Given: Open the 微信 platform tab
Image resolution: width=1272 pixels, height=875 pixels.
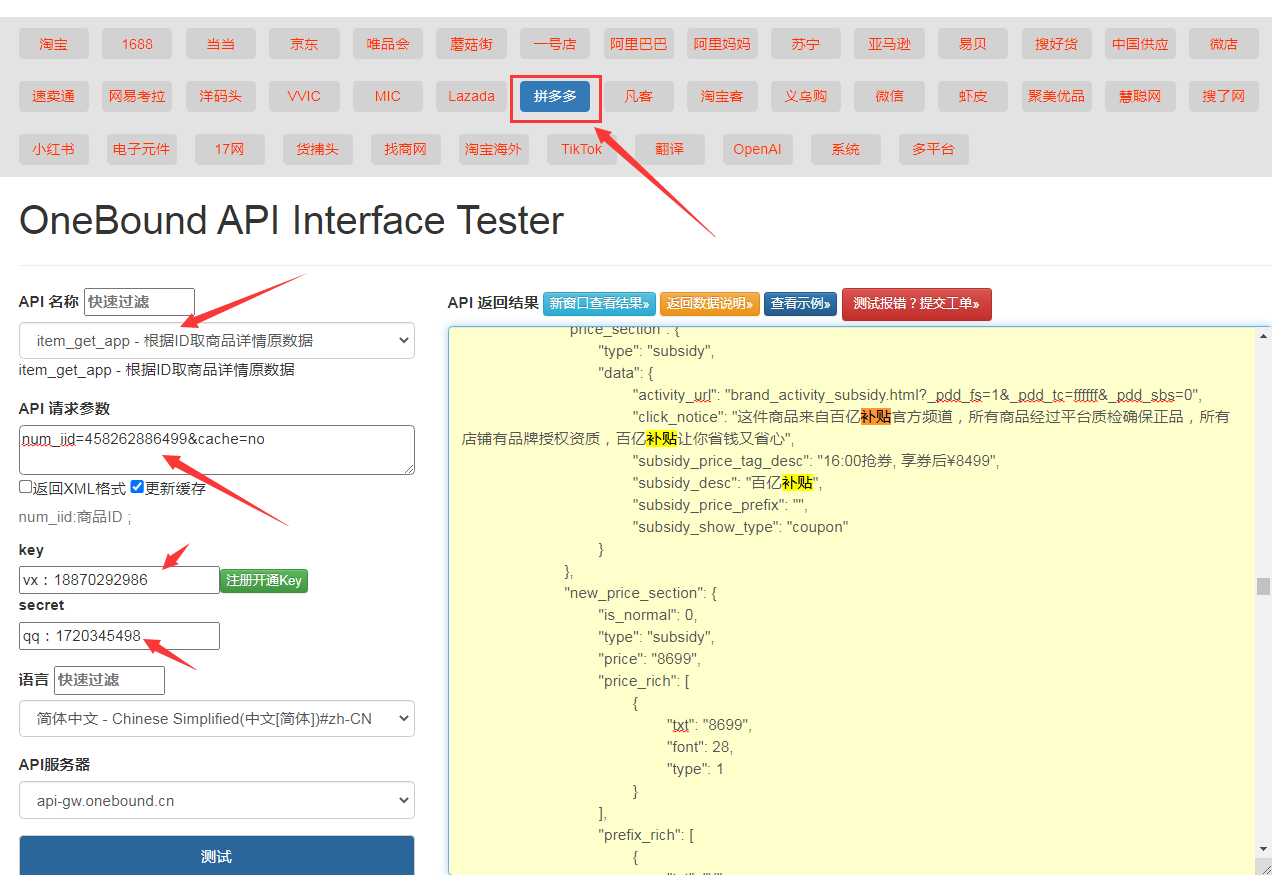Looking at the screenshot, I should 889,96.
